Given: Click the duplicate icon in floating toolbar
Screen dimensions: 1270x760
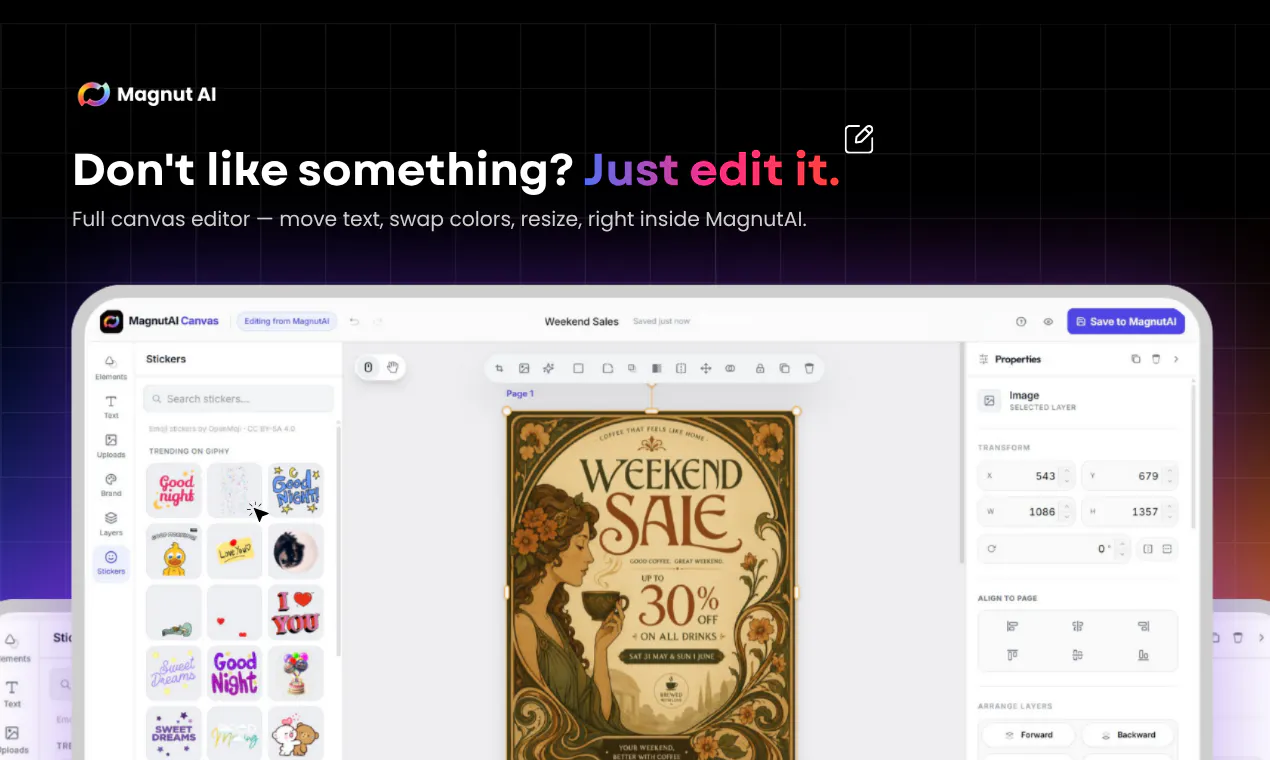Looking at the screenshot, I should pos(784,368).
